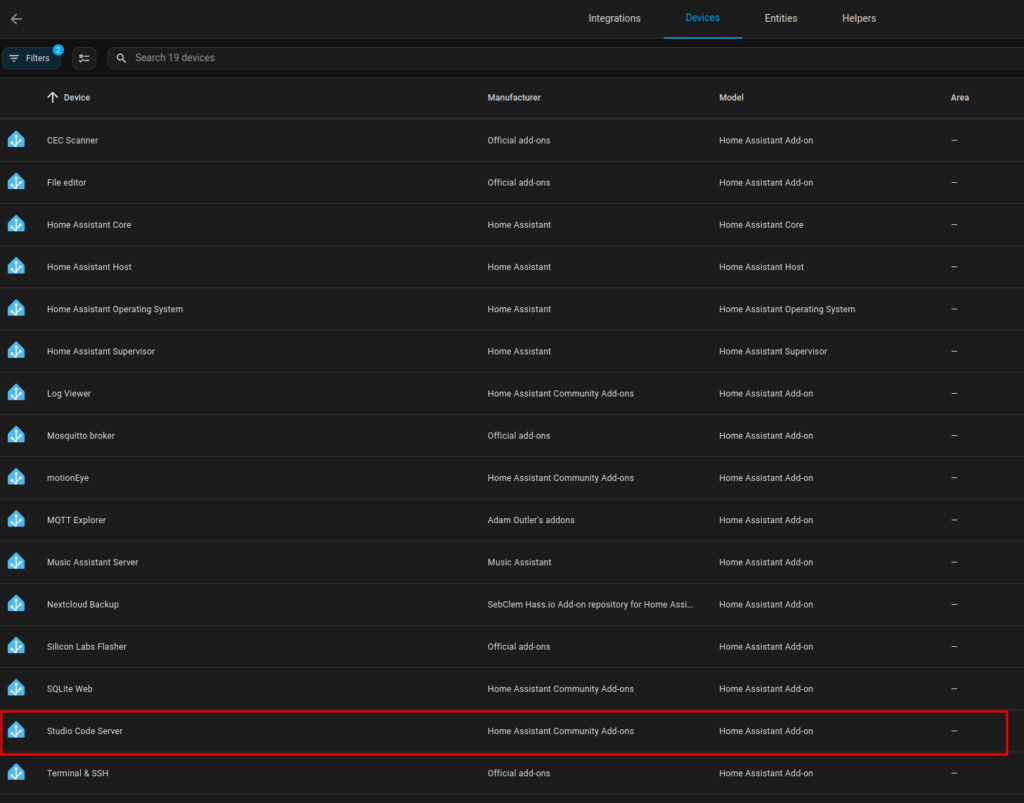This screenshot has height=803, width=1024.
Task: Open Home Assistant Supervisor device name
Action: (101, 351)
